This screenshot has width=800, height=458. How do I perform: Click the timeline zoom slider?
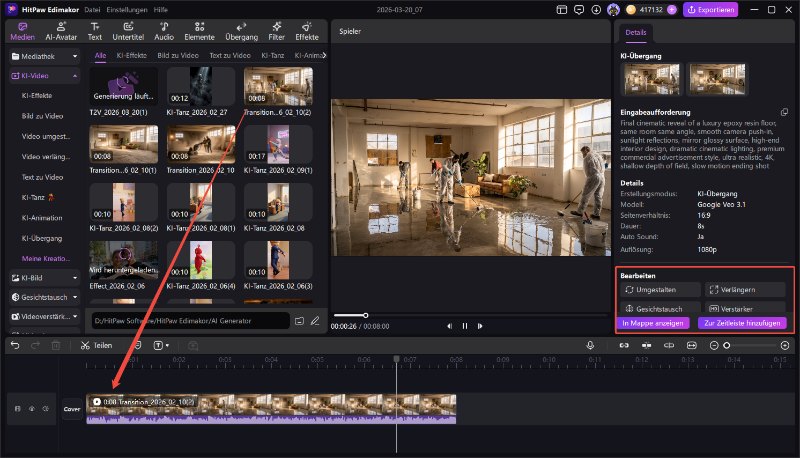click(727, 345)
